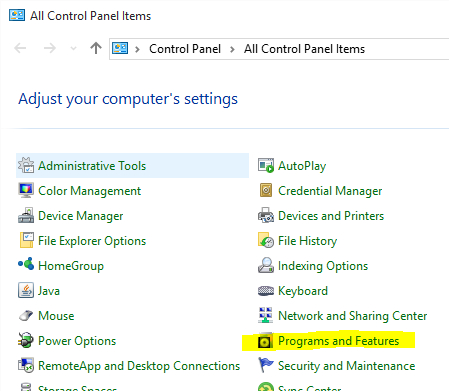Screen dimensions: 449x391
Task: Click the Devices and Printers icon
Action: pyautogui.click(x=266, y=215)
